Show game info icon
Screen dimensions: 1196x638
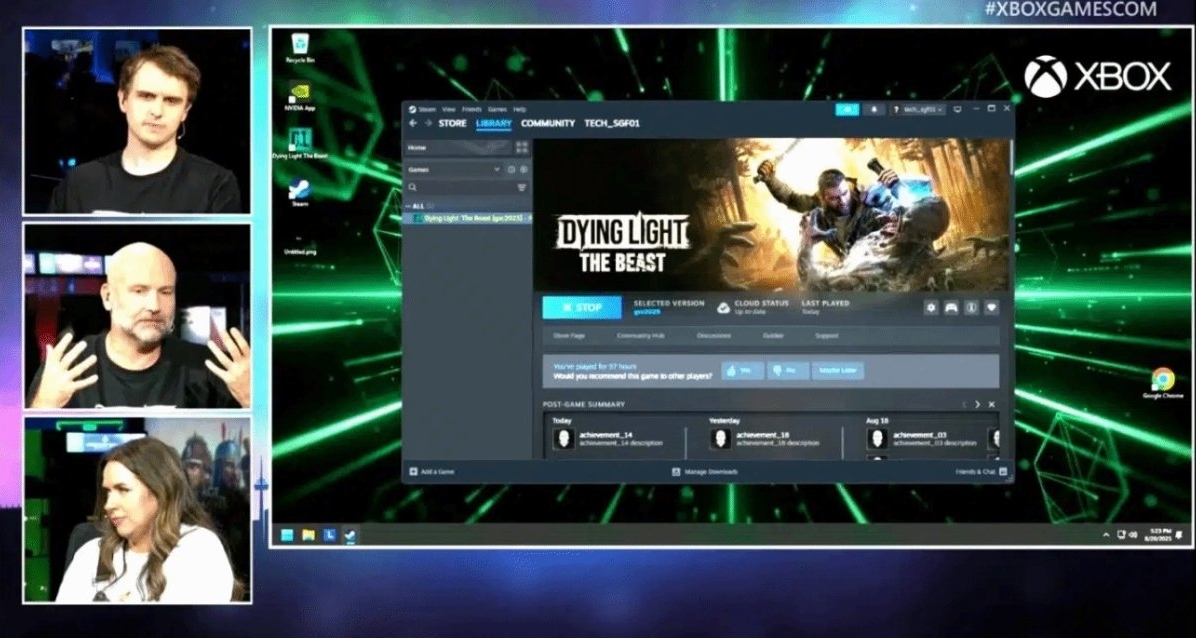coord(971,308)
